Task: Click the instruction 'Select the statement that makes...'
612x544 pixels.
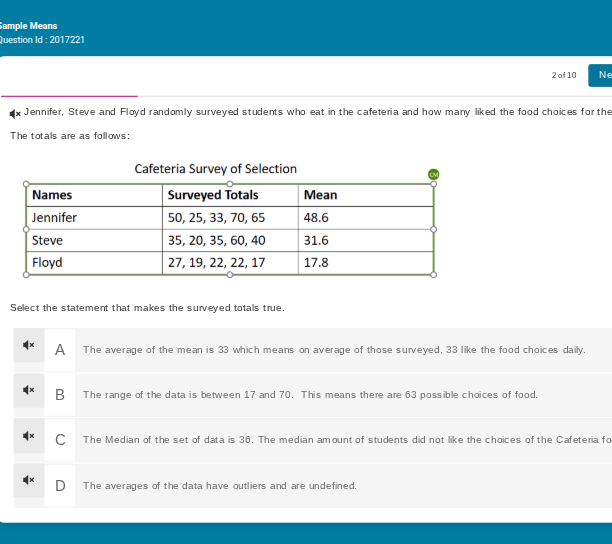Action: point(147,308)
